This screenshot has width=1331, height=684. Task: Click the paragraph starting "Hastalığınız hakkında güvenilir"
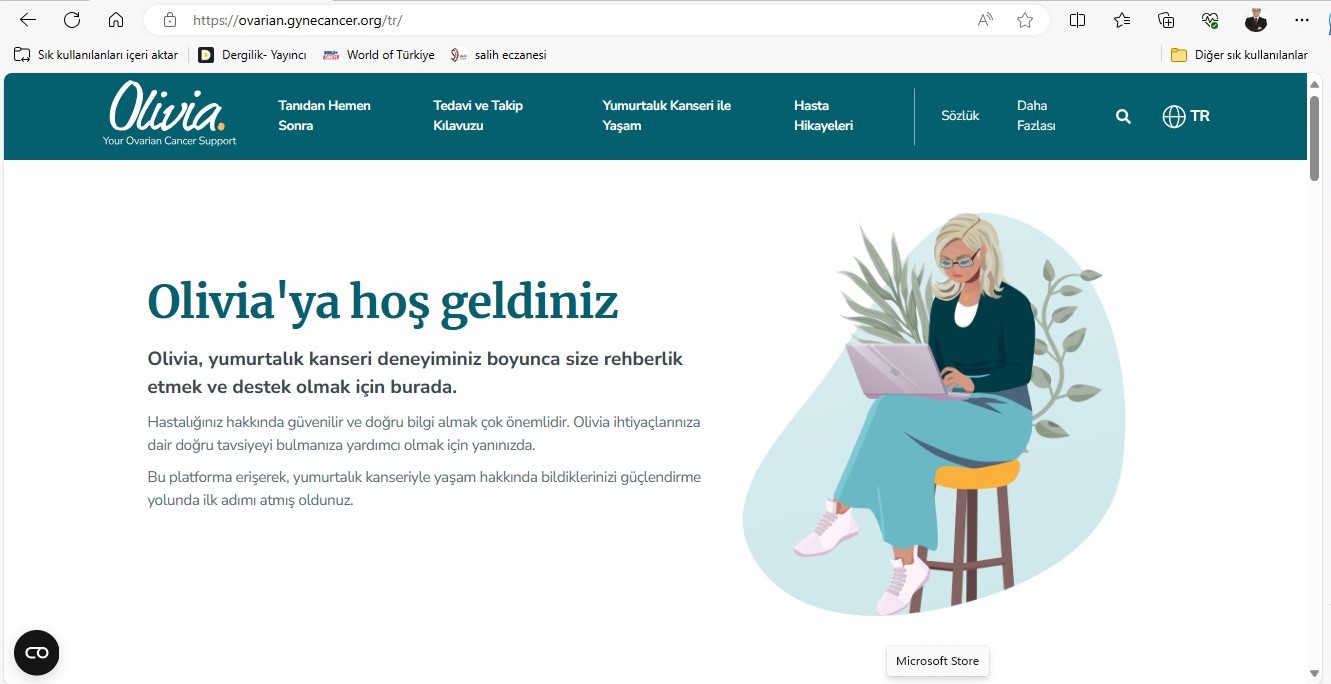click(424, 433)
